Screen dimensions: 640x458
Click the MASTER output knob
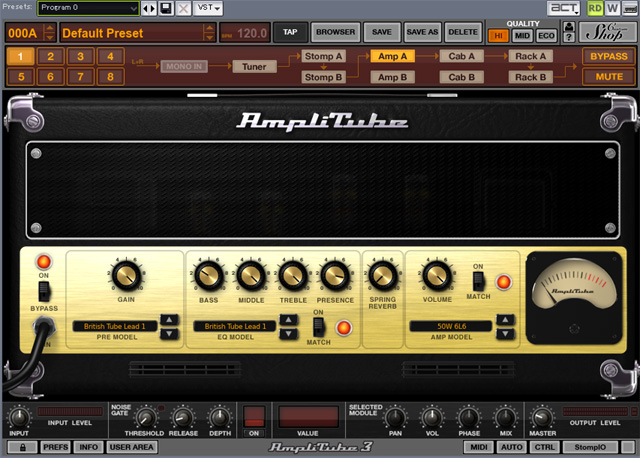pyautogui.click(x=542, y=418)
